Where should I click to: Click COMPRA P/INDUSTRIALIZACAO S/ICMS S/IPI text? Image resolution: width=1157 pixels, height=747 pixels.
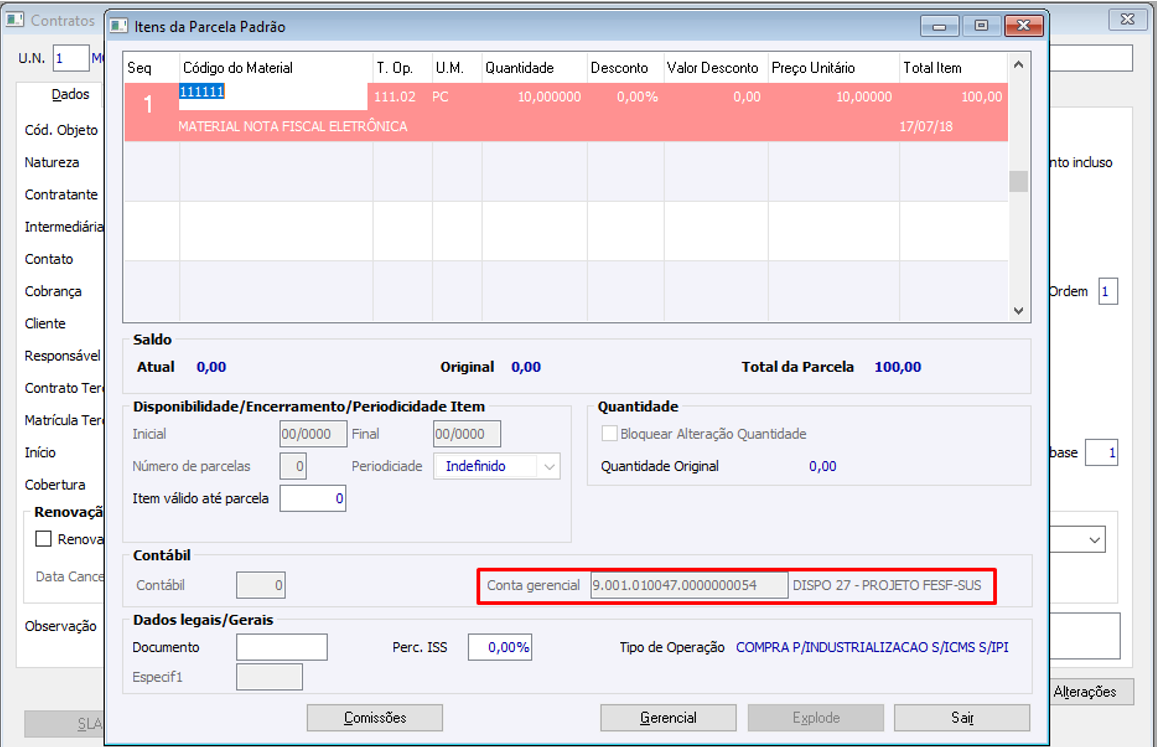[872, 647]
